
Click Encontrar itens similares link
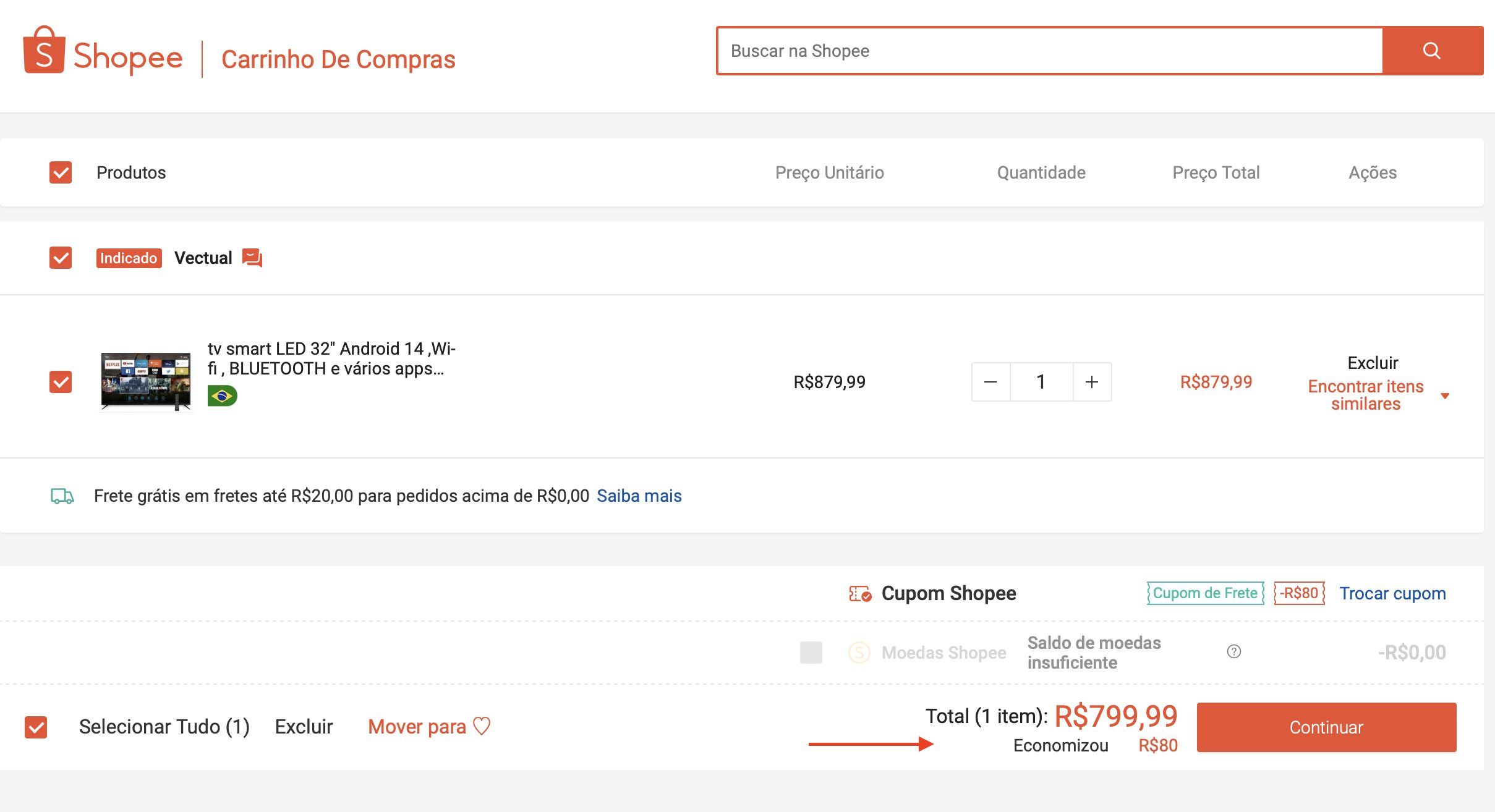(x=1366, y=395)
